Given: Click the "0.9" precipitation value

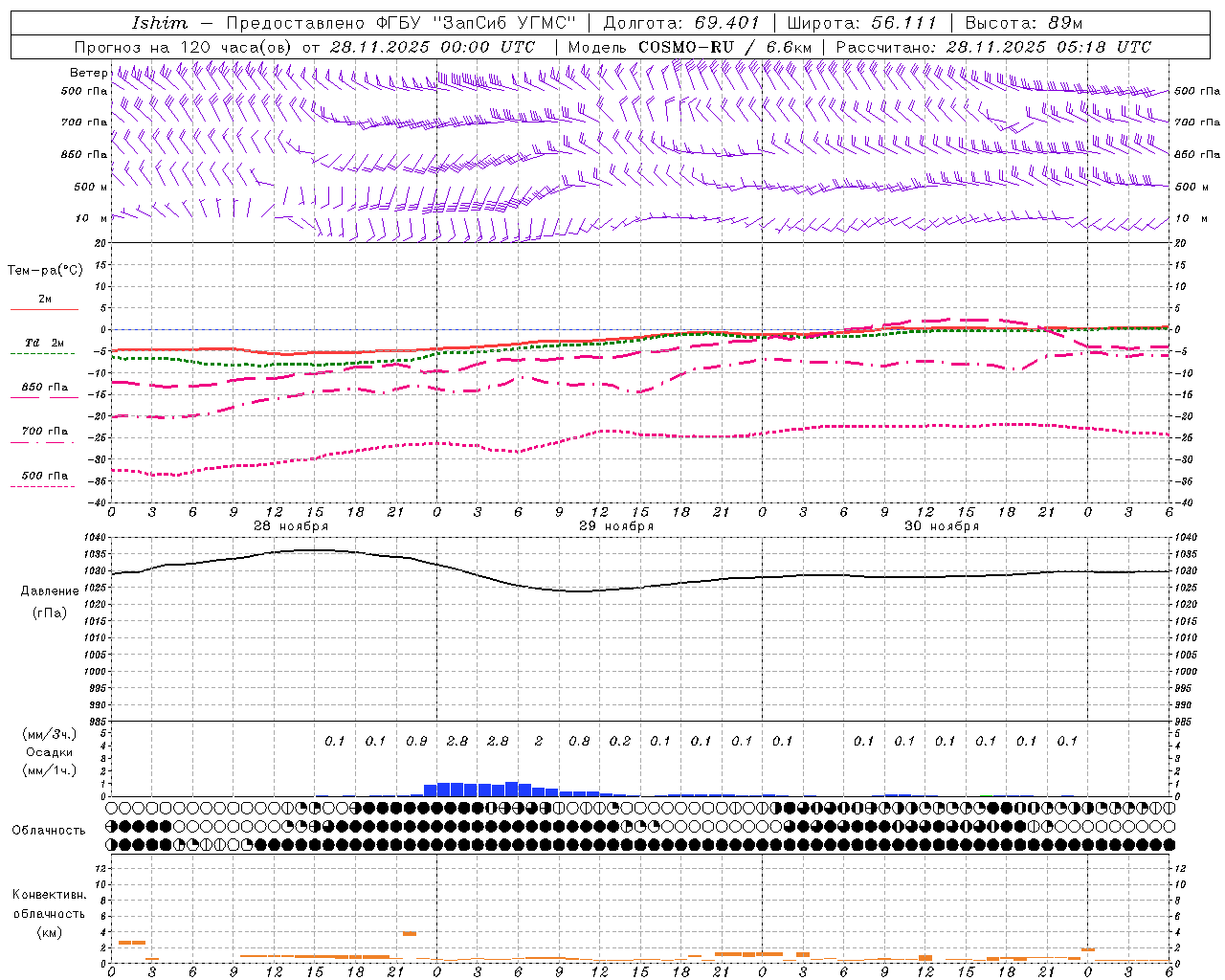Looking at the screenshot, I should pyautogui.click(x=416, y=741).
